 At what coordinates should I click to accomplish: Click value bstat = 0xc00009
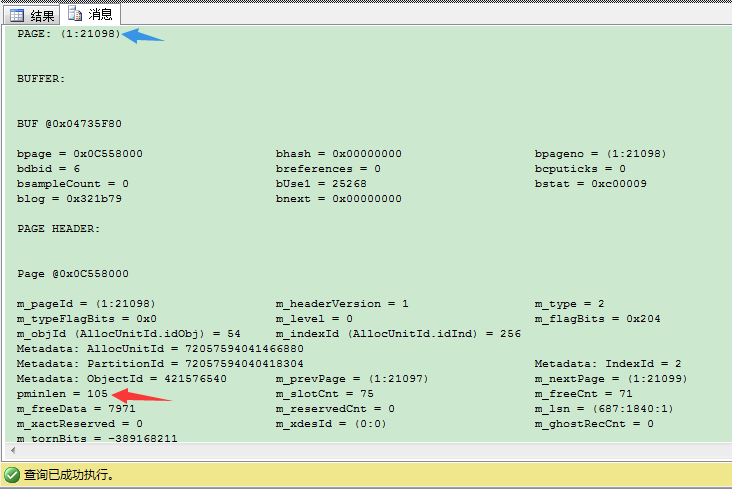(591, 184)
